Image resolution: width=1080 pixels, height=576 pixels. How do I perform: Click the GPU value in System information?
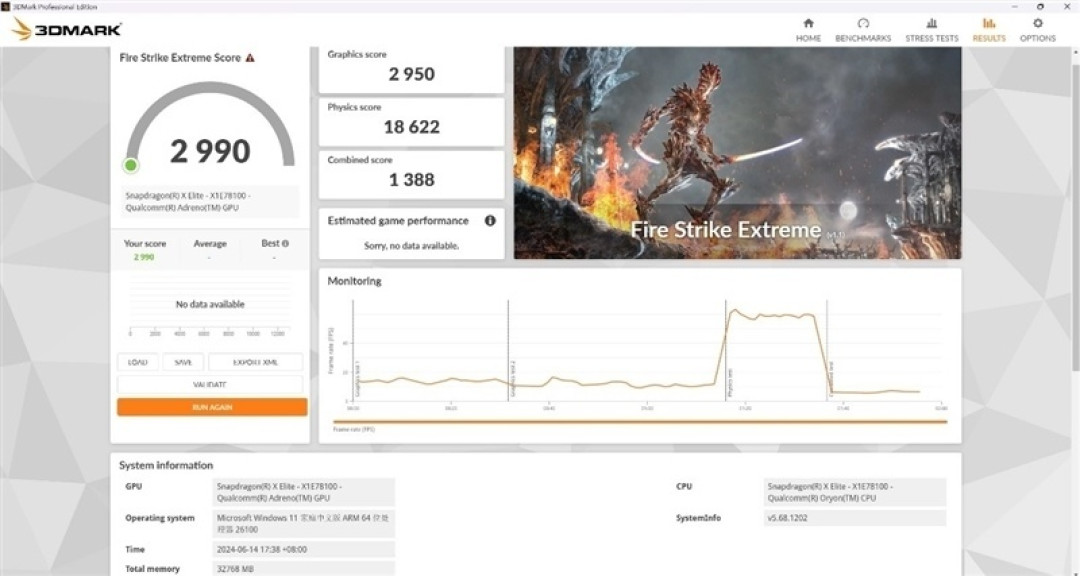[303, 492]
